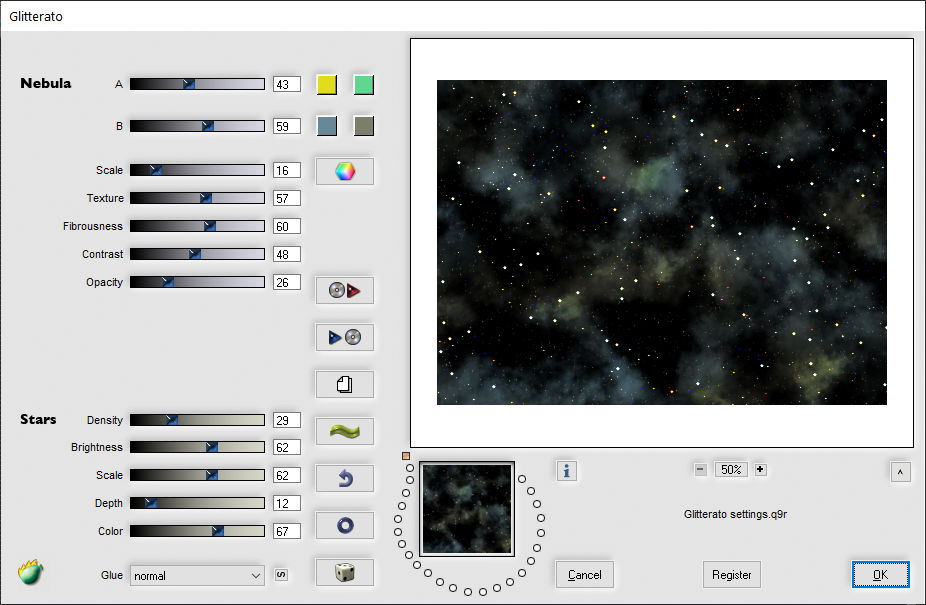926x605 pixels.
Task: Pick the blue-gray Nebula B color swatch
Action: tap(327, 126)
